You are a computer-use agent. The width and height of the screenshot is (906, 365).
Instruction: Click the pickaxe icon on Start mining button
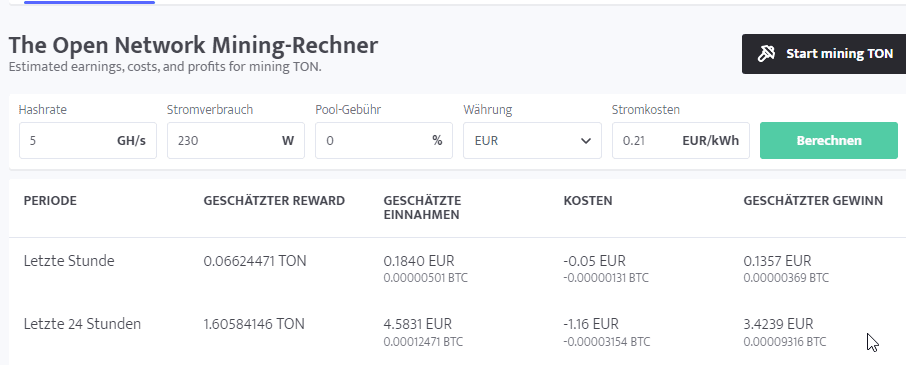point(766,54)
